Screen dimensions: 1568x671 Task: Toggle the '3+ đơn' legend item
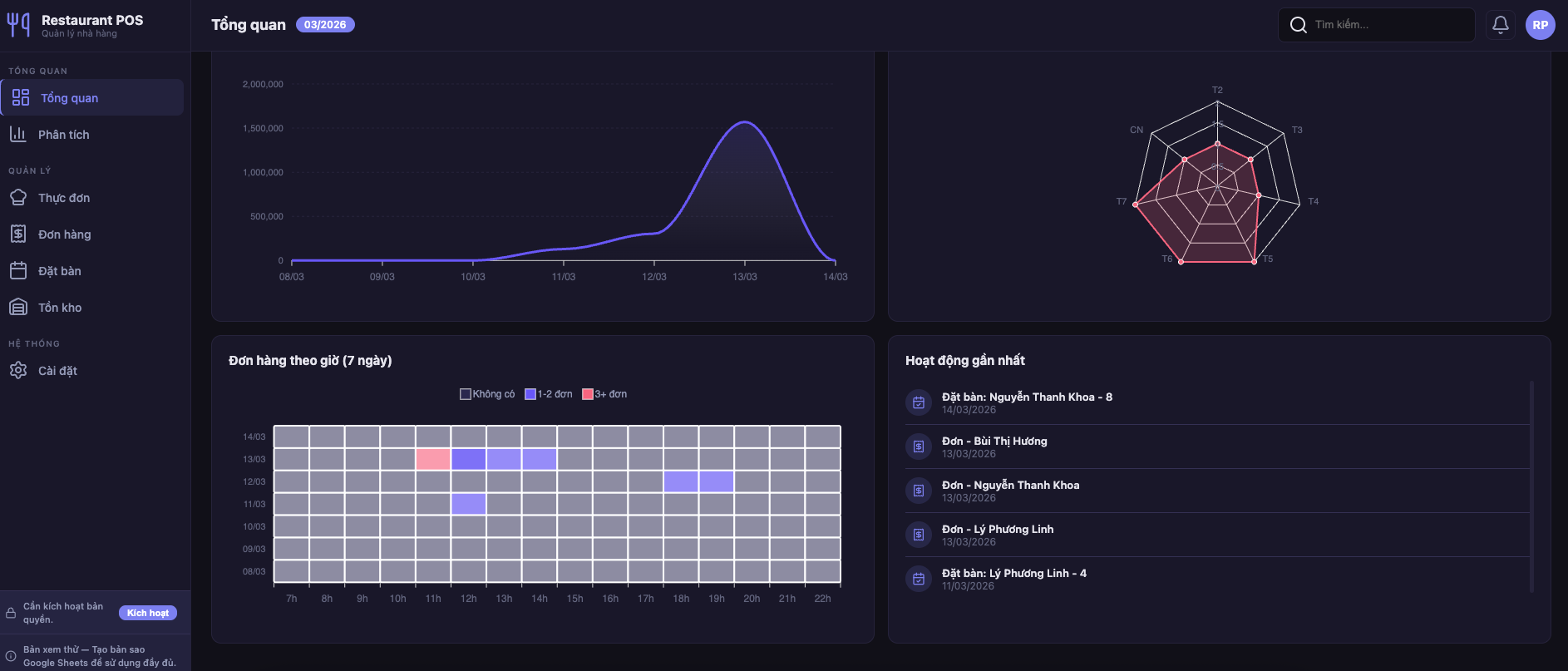click(604, 394)
